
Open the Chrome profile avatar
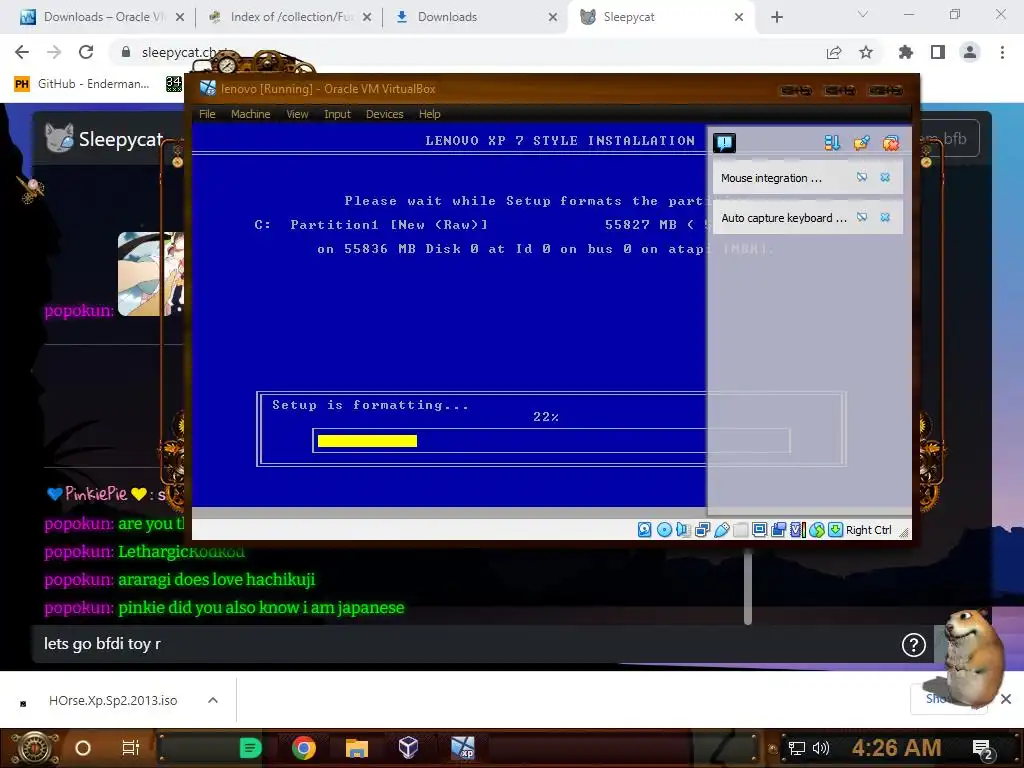coord(970,52)
